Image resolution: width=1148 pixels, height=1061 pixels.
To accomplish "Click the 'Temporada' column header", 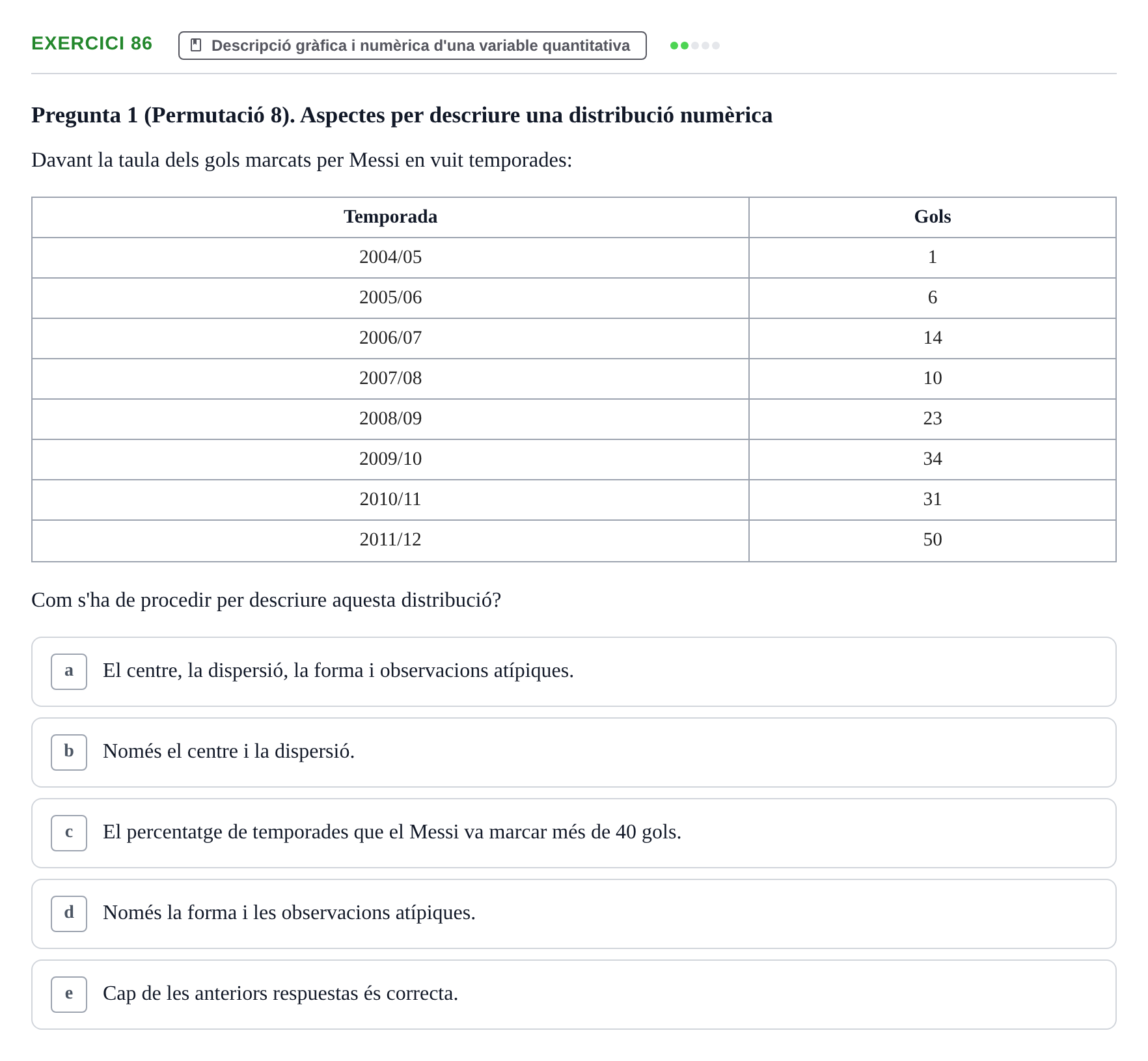I will (x=390, y=217).
